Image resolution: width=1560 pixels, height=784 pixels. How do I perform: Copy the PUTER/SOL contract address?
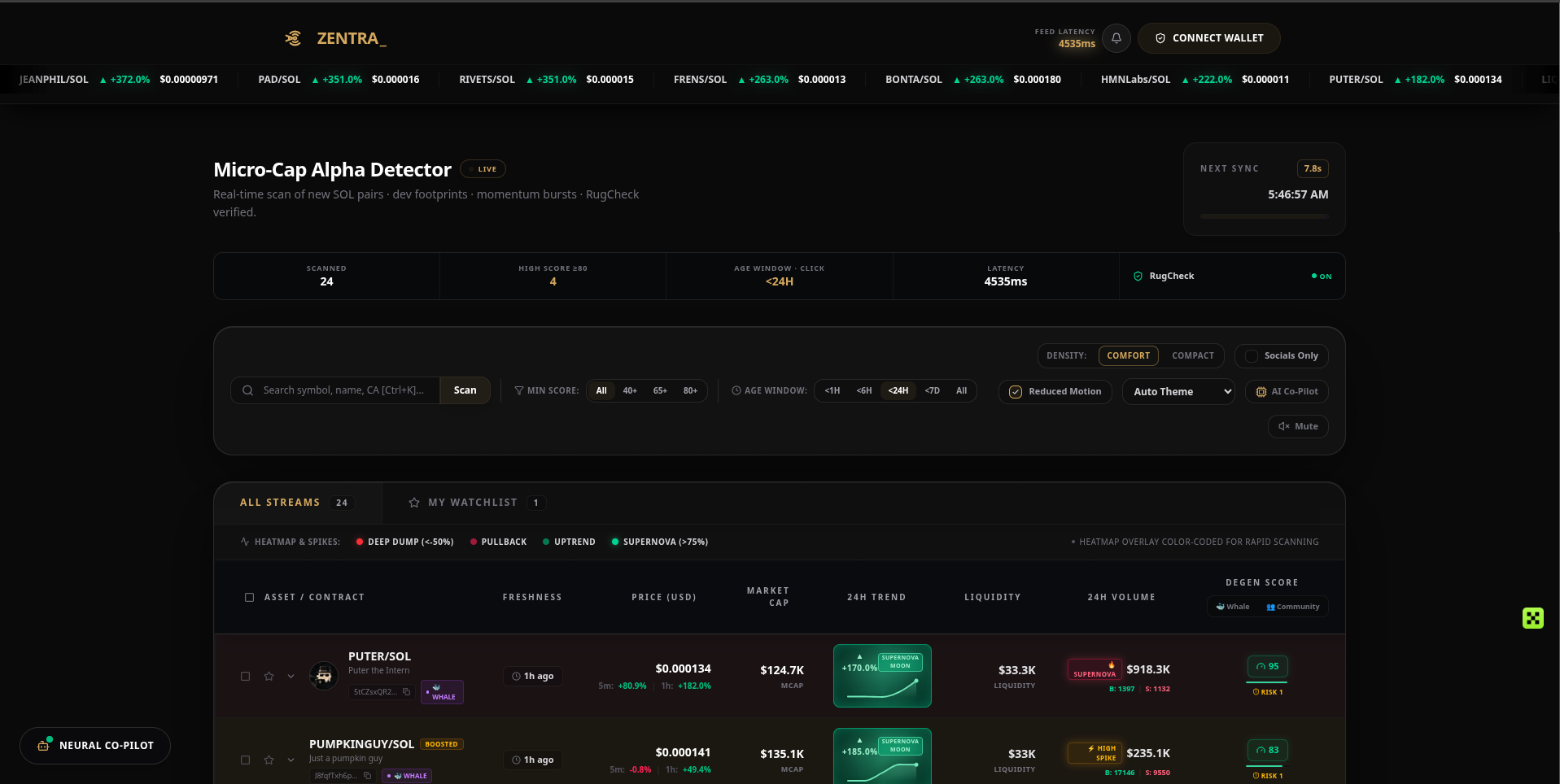coord(407,692)
